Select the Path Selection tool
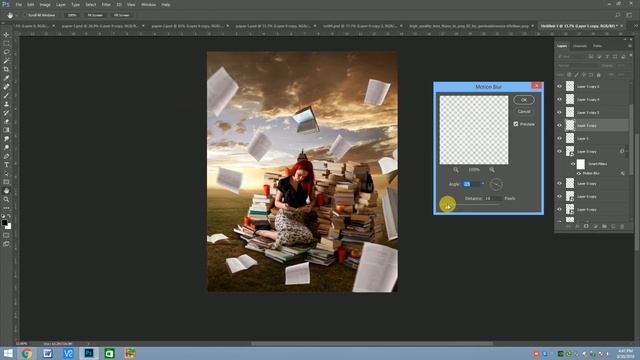This screenshot has width=640, height=360. 6,173
